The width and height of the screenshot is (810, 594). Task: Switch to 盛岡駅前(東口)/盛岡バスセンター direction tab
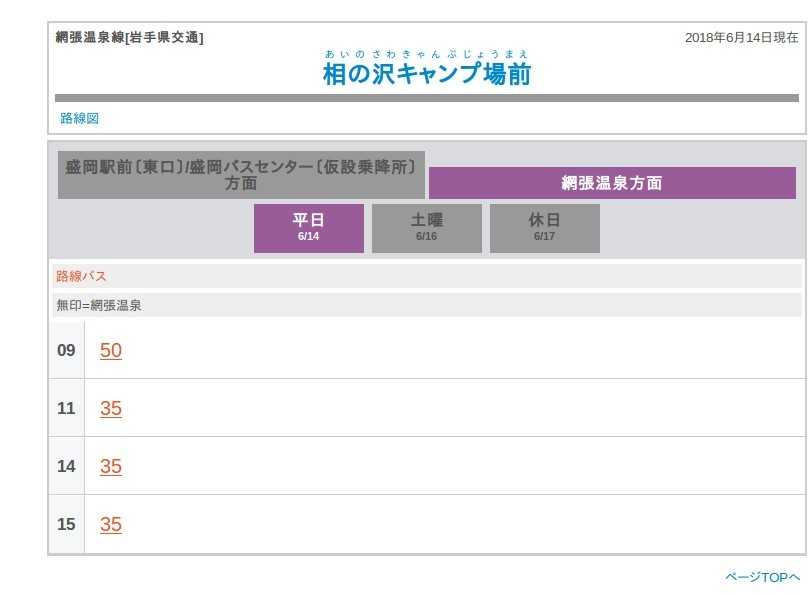click(241, 175)
